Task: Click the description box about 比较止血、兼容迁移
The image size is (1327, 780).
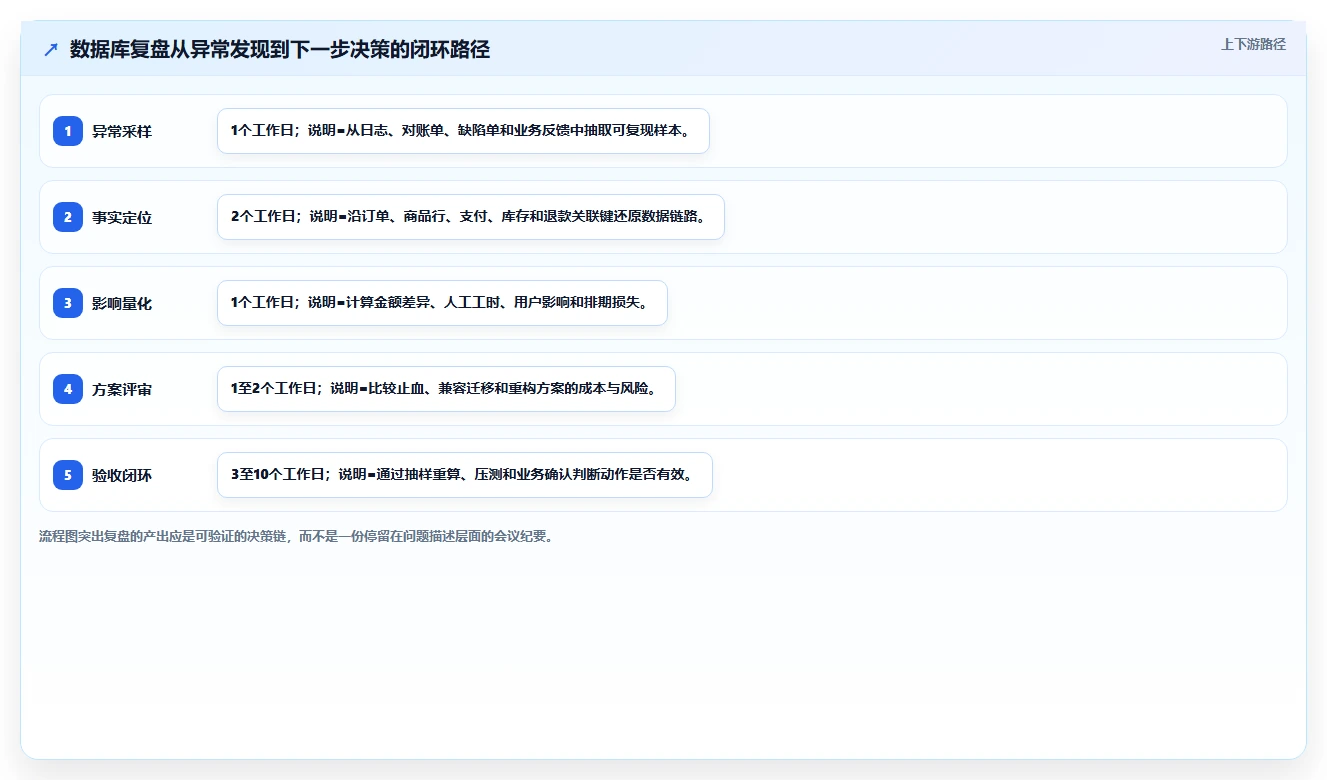Action: click(446, 389)
